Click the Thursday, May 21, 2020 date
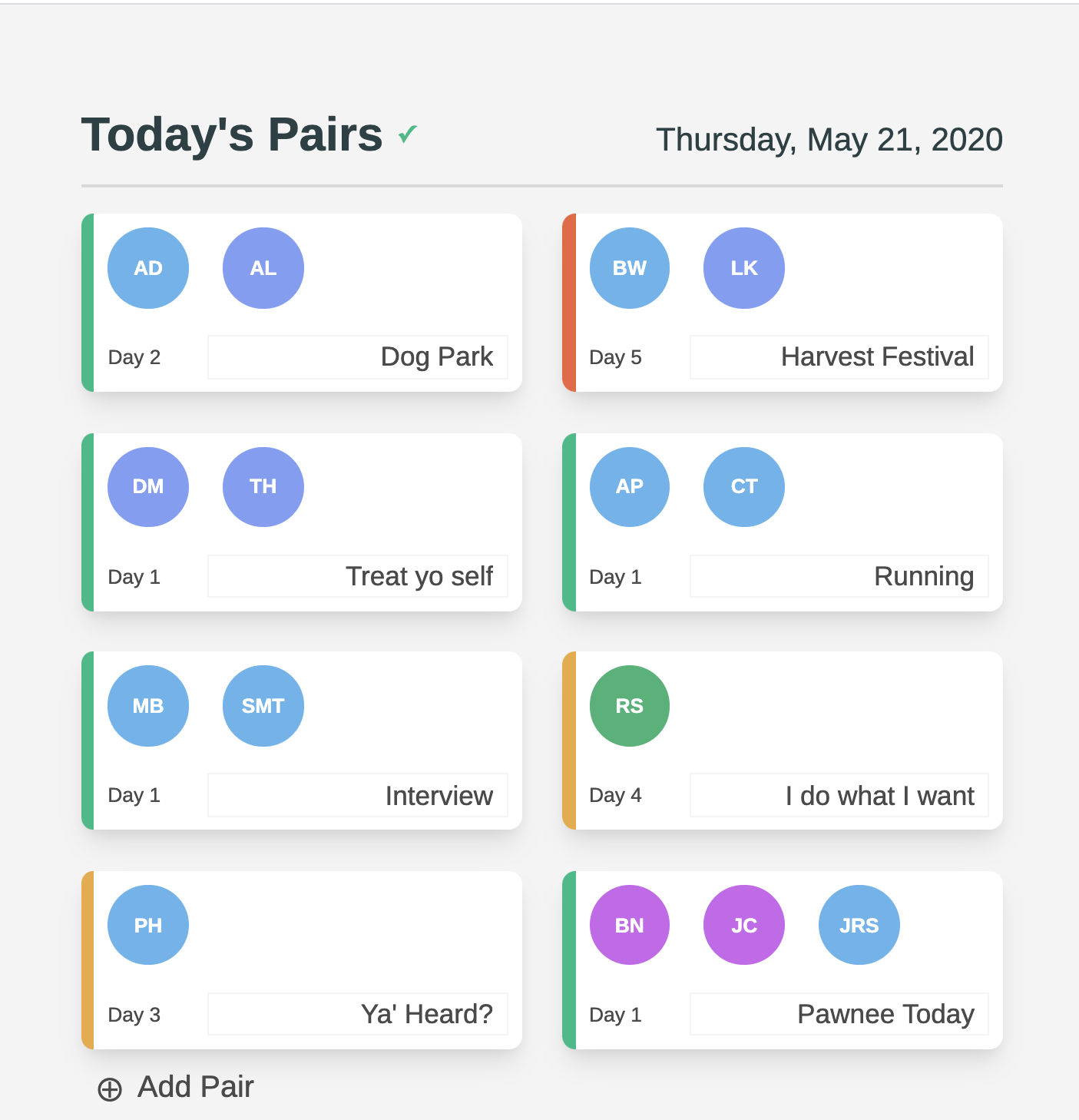 coord(829,140)
